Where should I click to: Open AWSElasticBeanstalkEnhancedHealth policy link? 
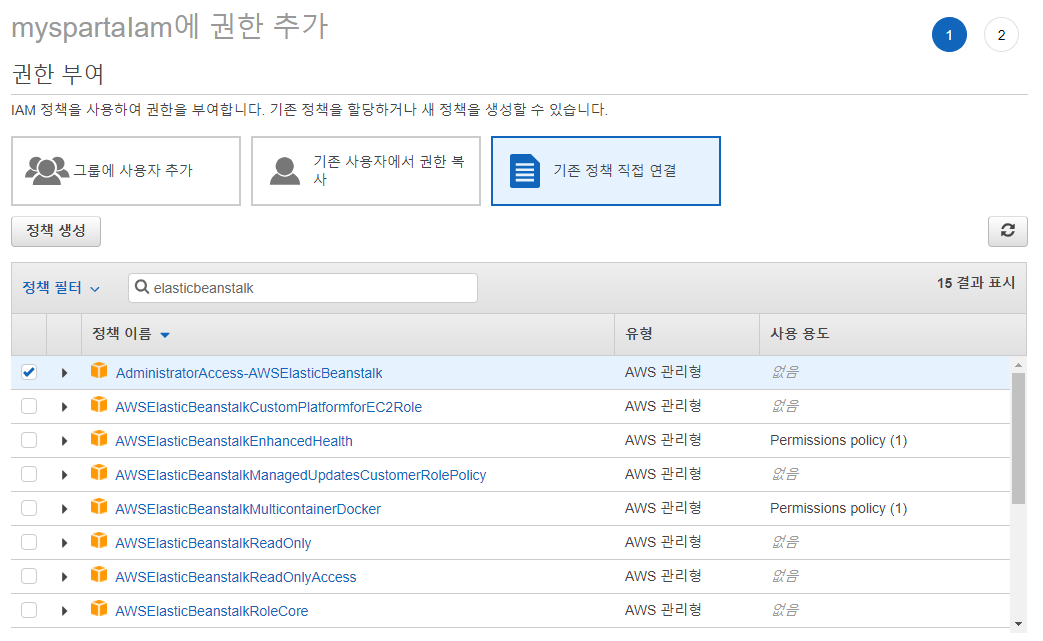click(x=234, y=441)
